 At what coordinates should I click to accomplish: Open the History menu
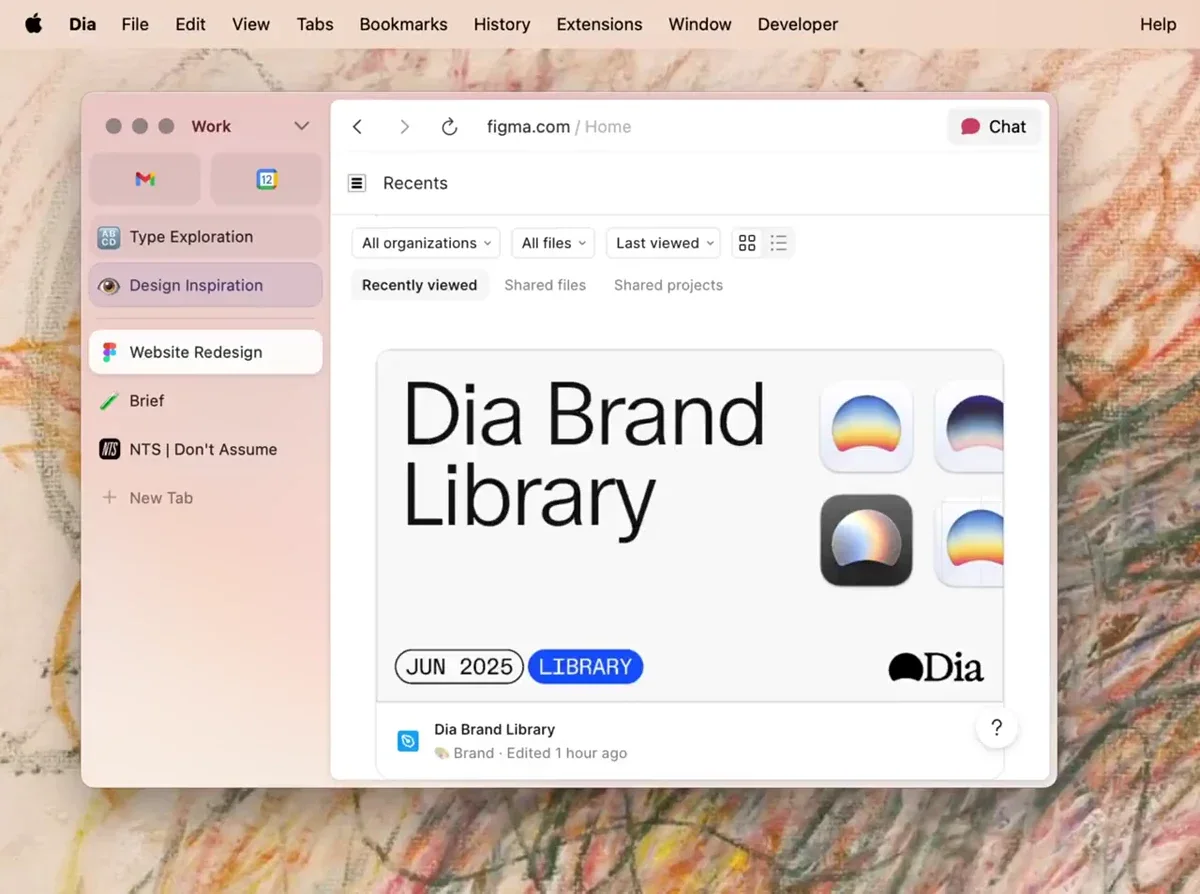click(x=502, y=24)
